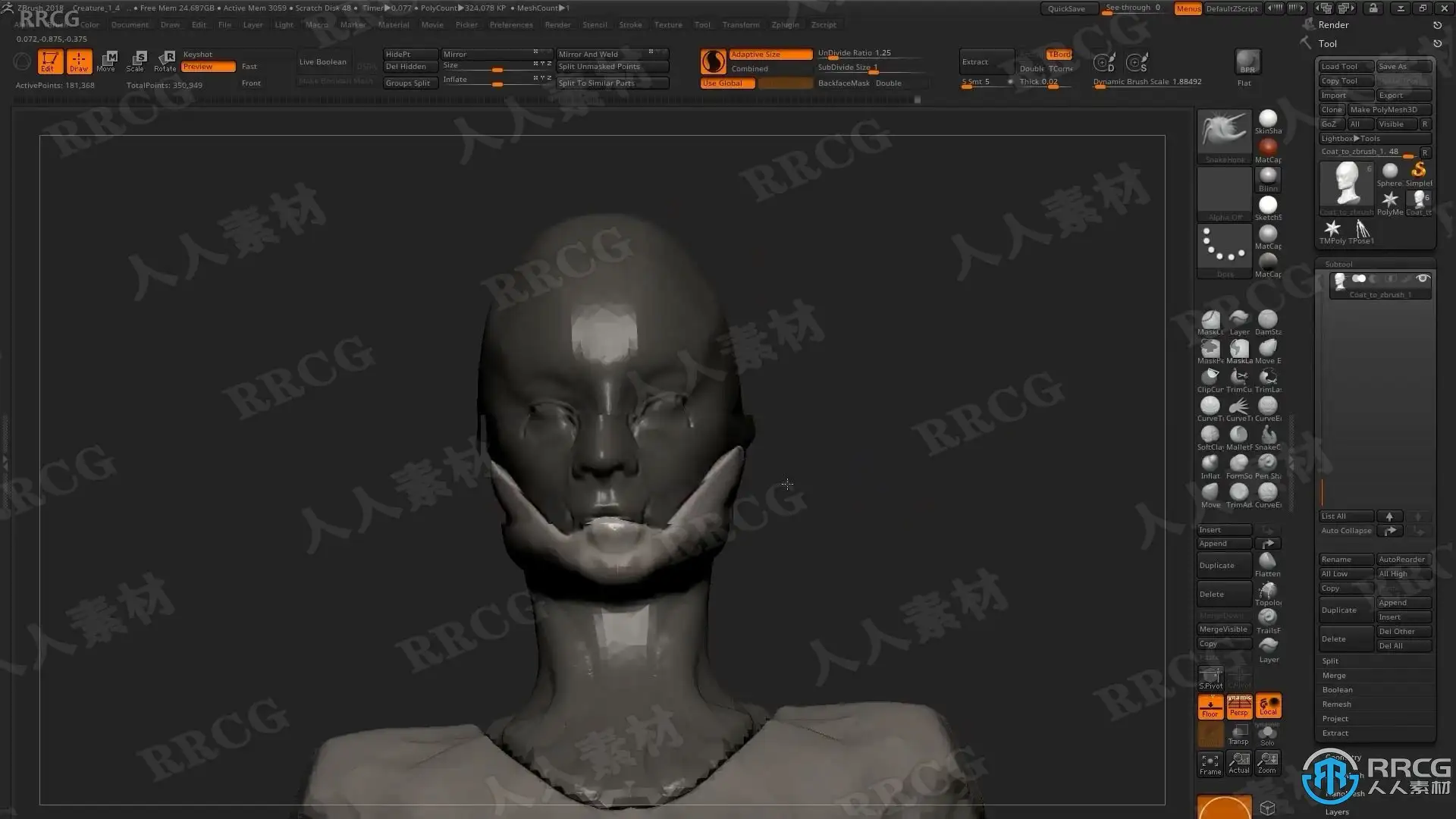Select the DamStandard brush icon
The width and height of the screenshot is (1456, 819).
point(1267,320)
